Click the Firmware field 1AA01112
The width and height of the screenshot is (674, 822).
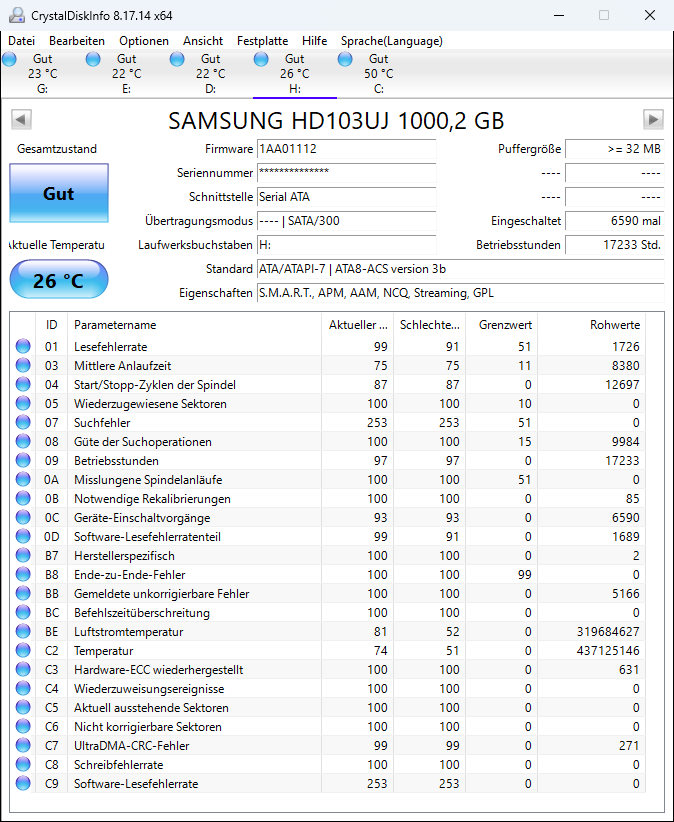pyautogui.click(x=346, y=149)
